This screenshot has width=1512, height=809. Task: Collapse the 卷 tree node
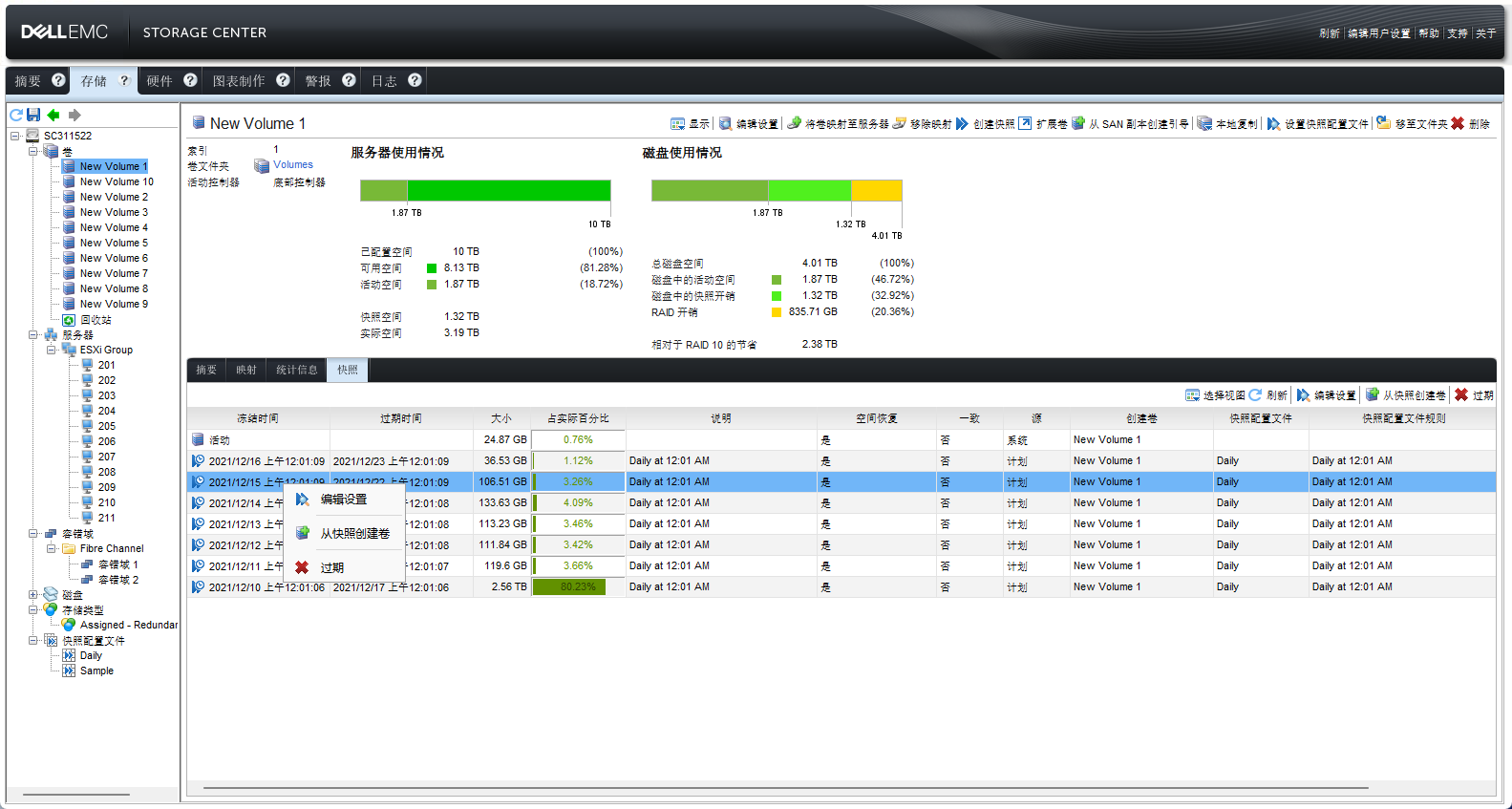pos(33,151)
